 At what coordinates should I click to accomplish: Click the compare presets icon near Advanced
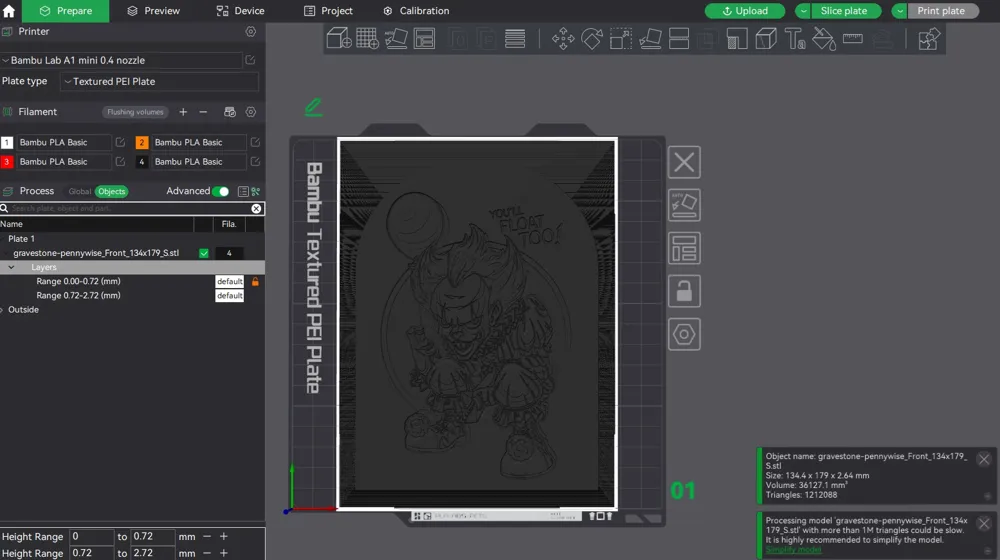[256, 191]
